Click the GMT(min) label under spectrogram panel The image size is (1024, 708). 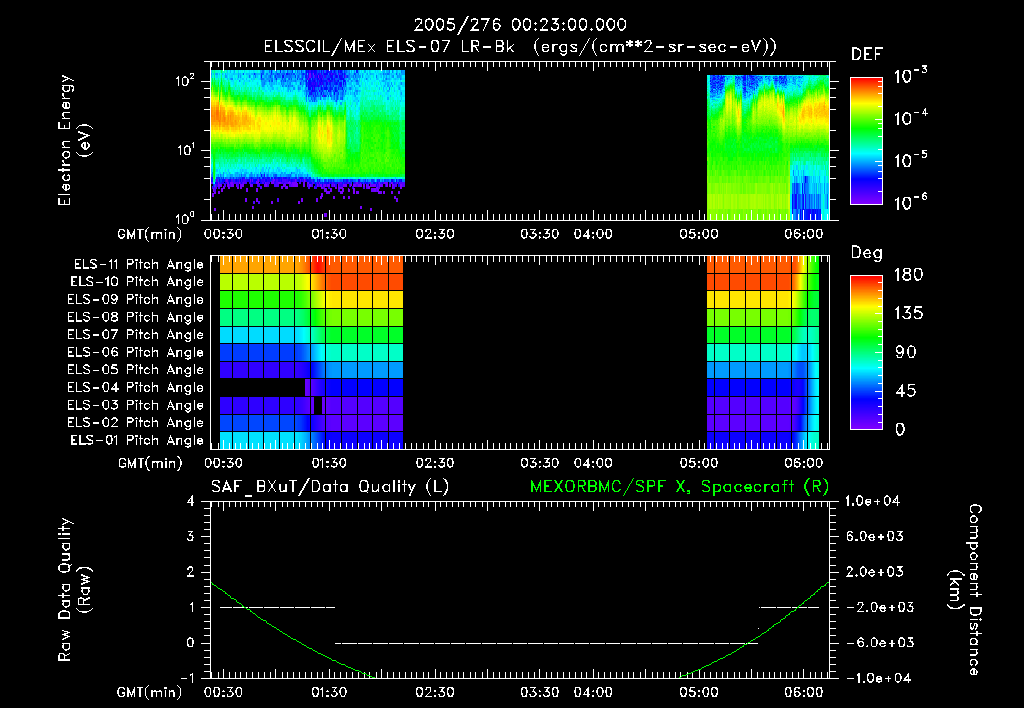click(150, 234)
